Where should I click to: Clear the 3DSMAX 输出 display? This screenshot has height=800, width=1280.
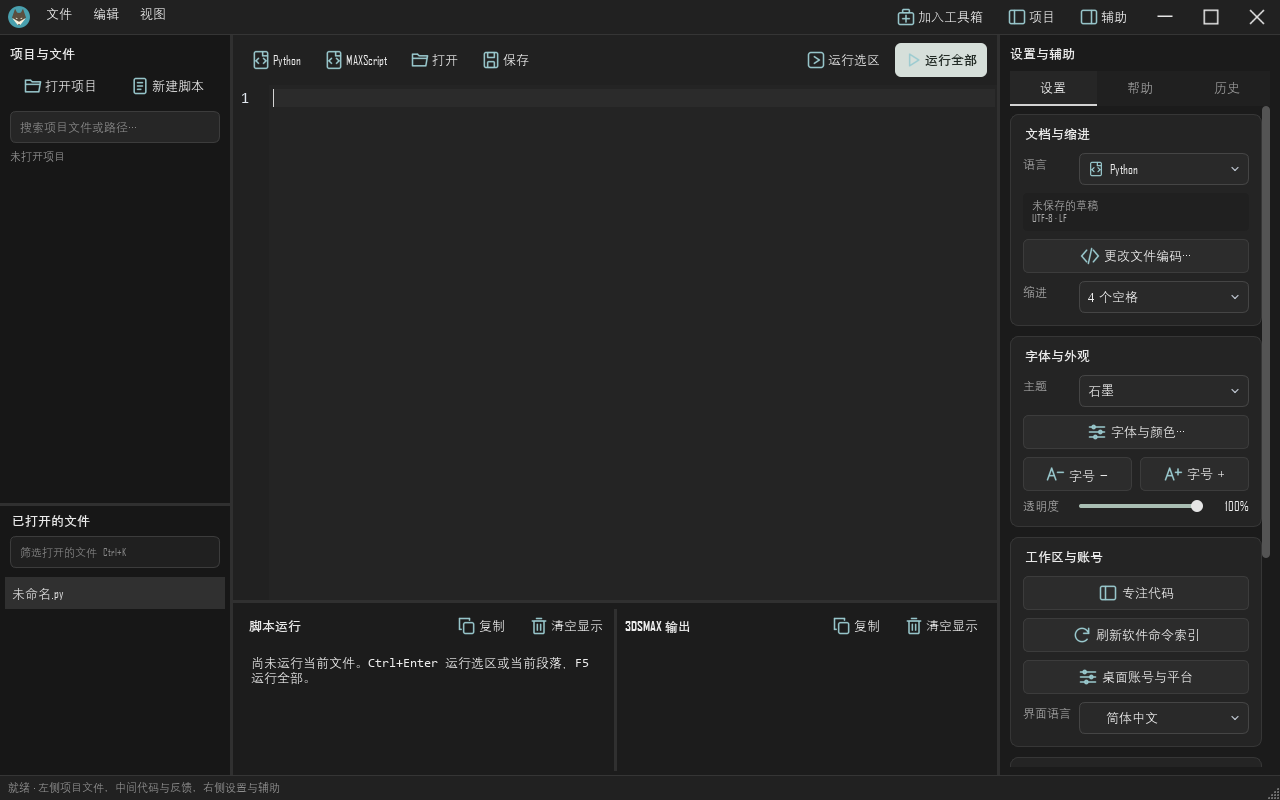coord(942,626)
